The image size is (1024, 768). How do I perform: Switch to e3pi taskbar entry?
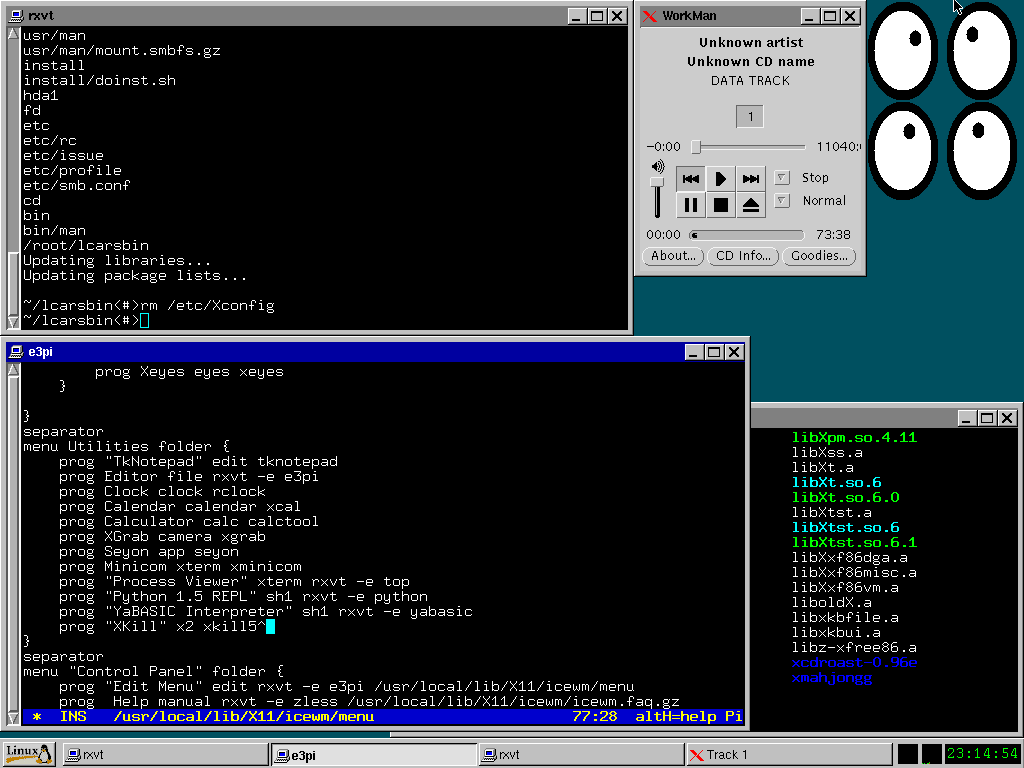pyautogui.click(x=374, y=754)
